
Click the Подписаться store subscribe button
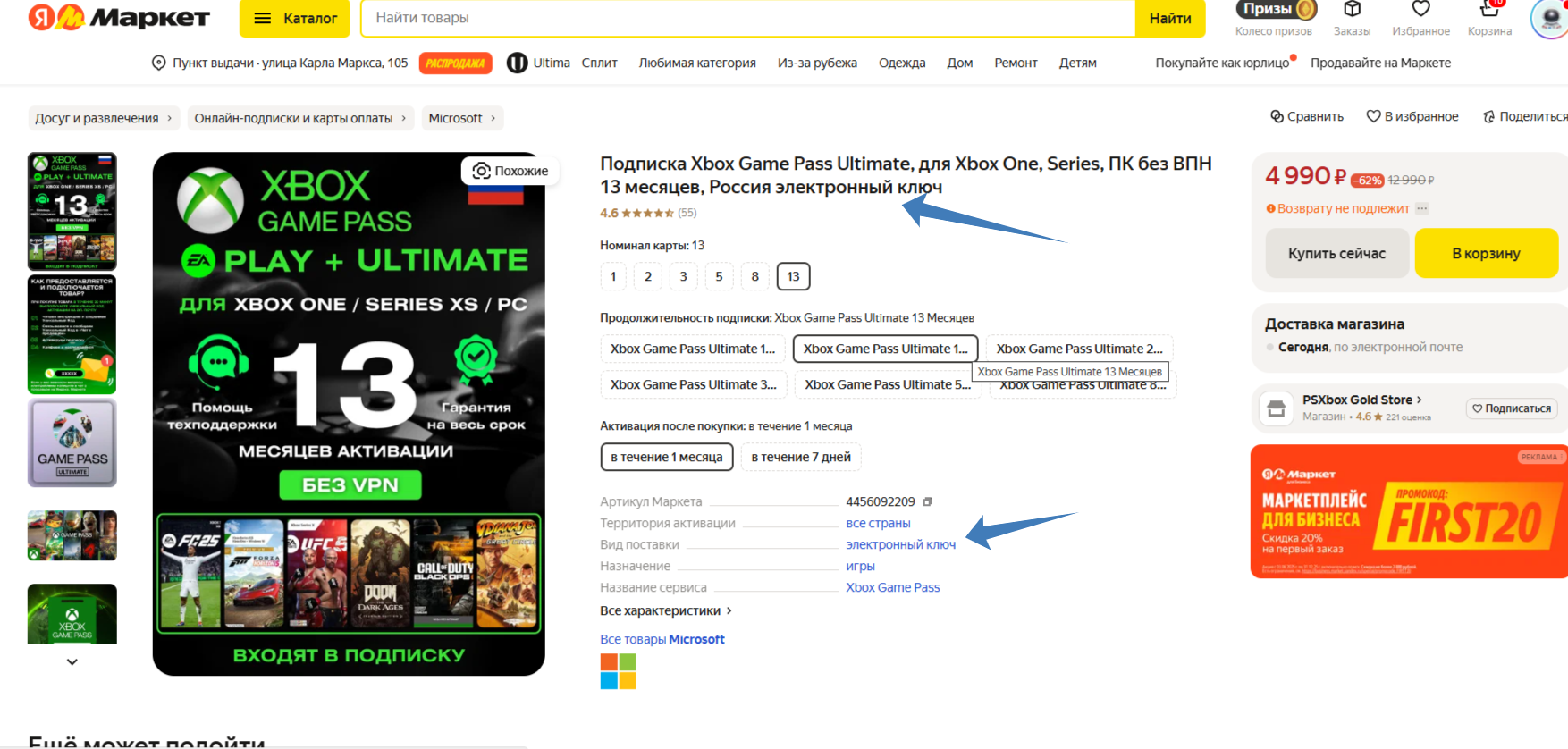click(1512, 408)
